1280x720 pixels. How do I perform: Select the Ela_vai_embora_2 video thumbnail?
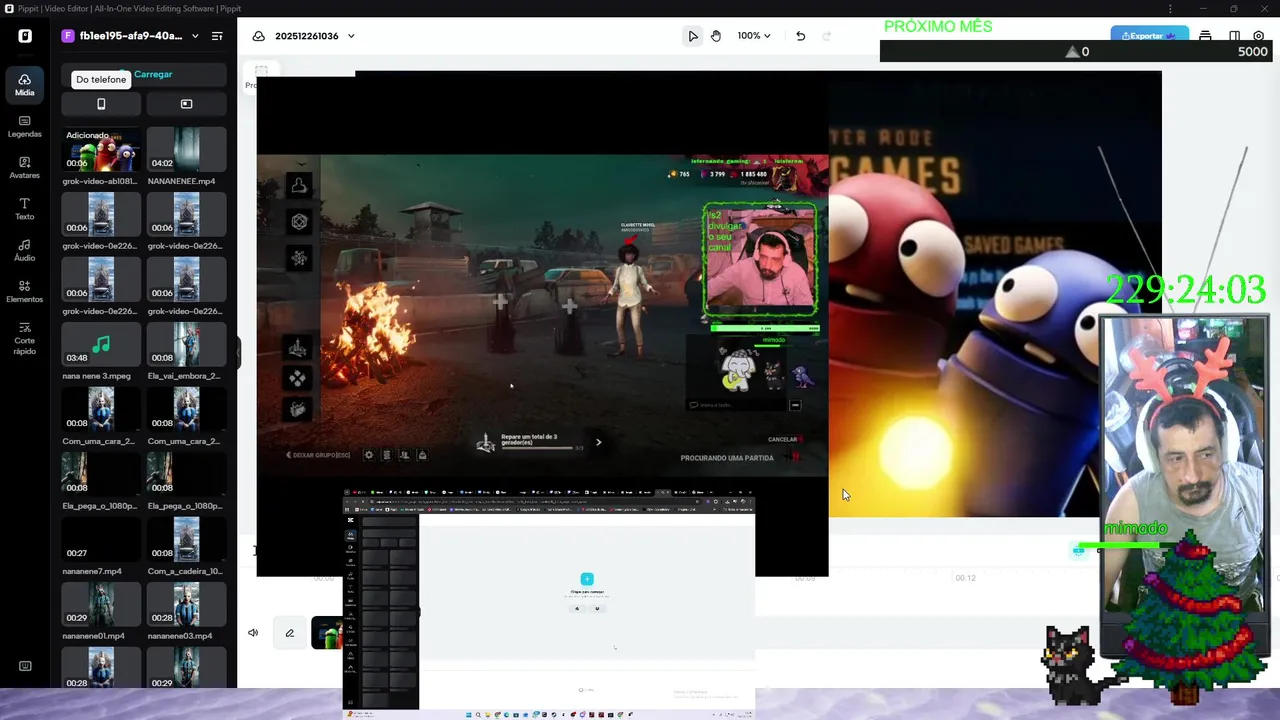186,344
